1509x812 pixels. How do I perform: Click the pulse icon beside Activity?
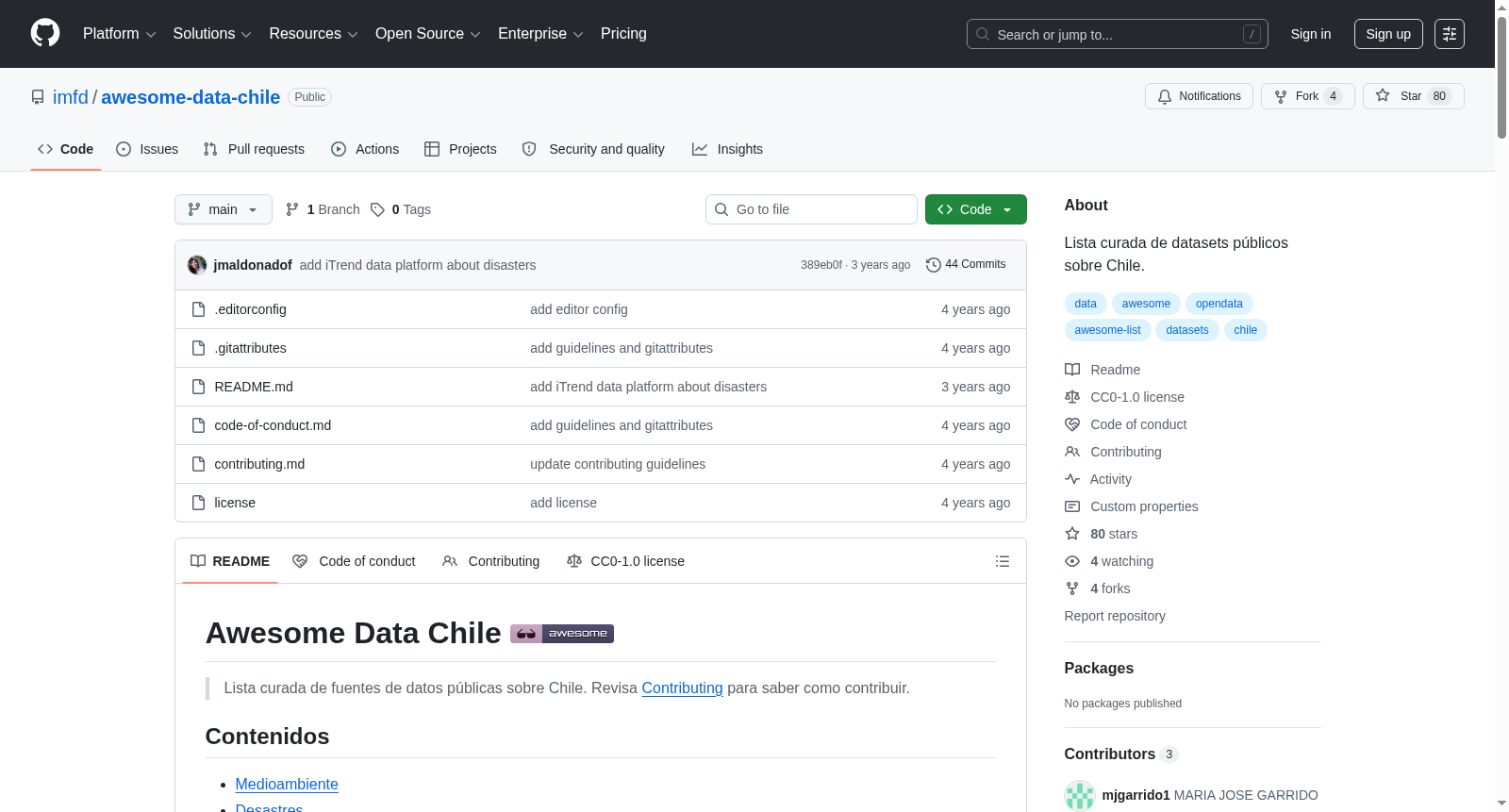coord(1072,479)
